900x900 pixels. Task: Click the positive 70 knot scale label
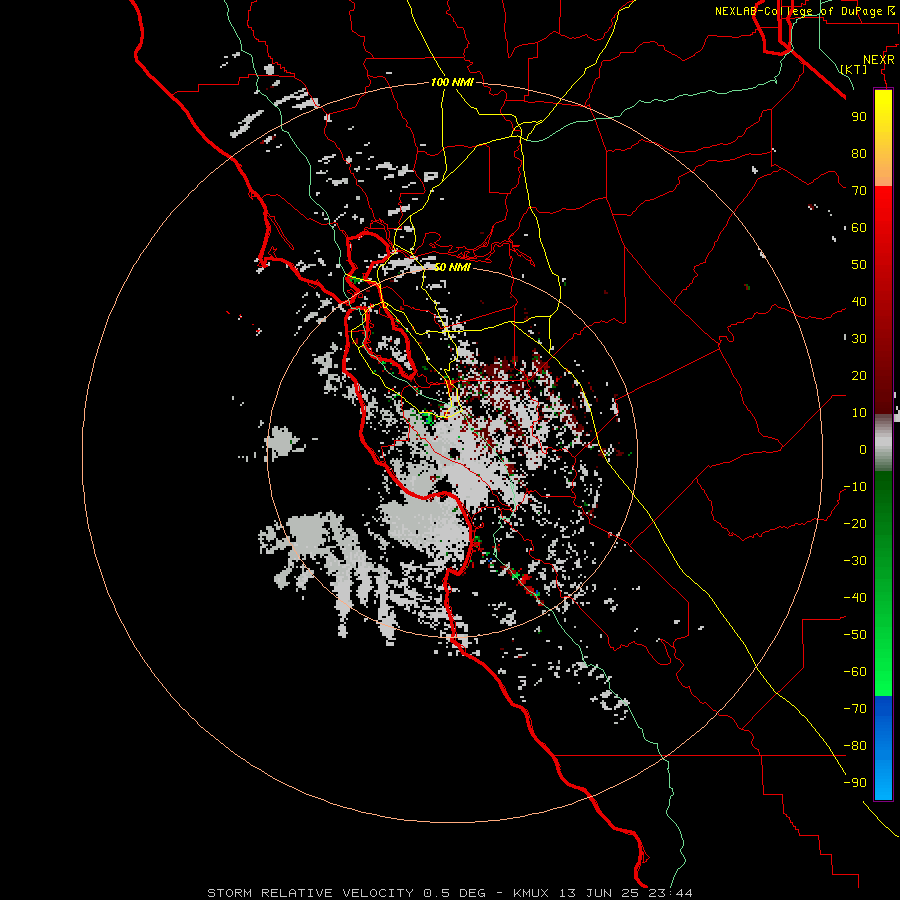point(859,191)
